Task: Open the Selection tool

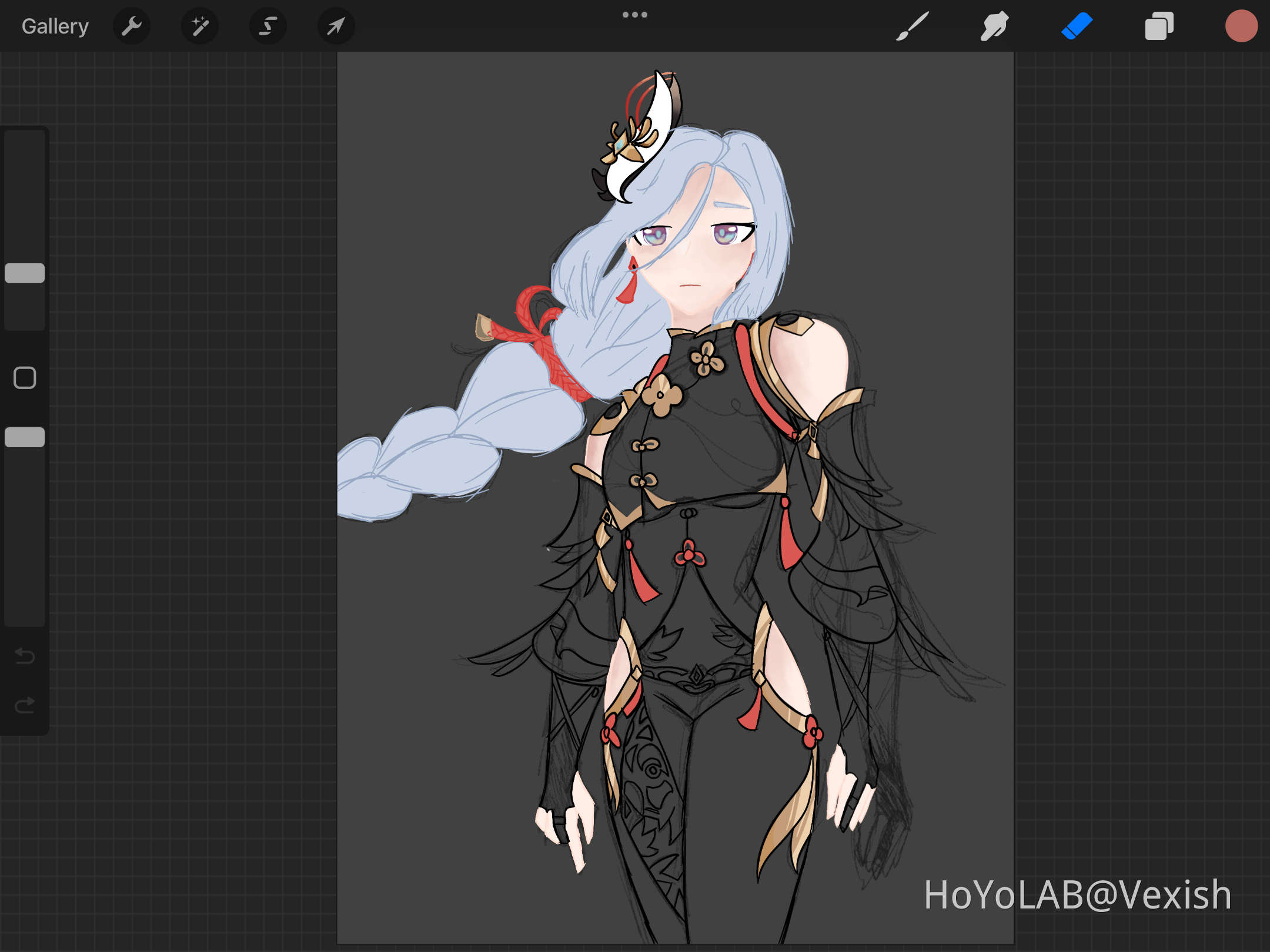Action: [268, 26]
